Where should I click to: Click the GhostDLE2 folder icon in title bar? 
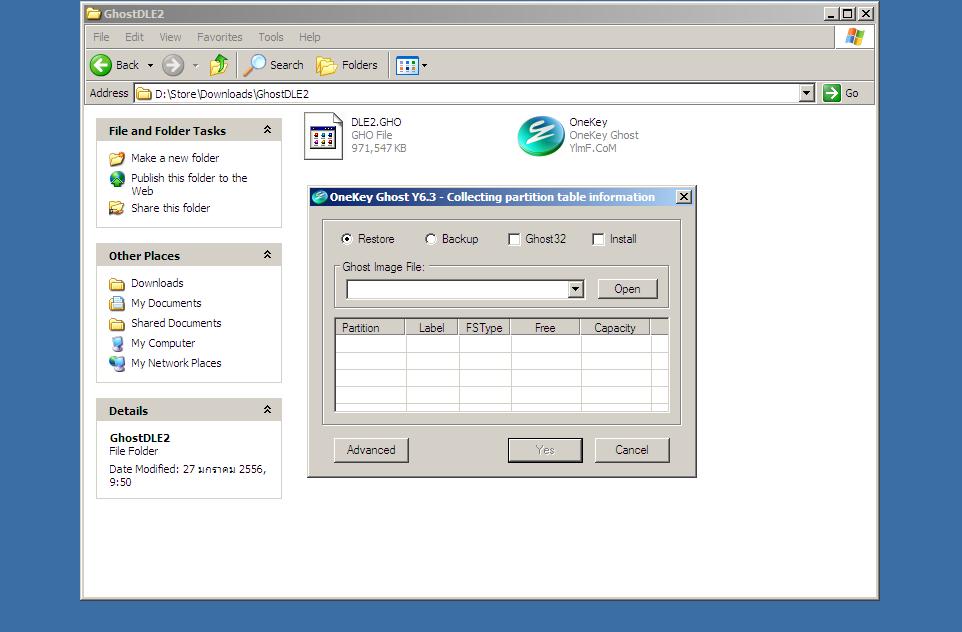[x=93, y=13]
